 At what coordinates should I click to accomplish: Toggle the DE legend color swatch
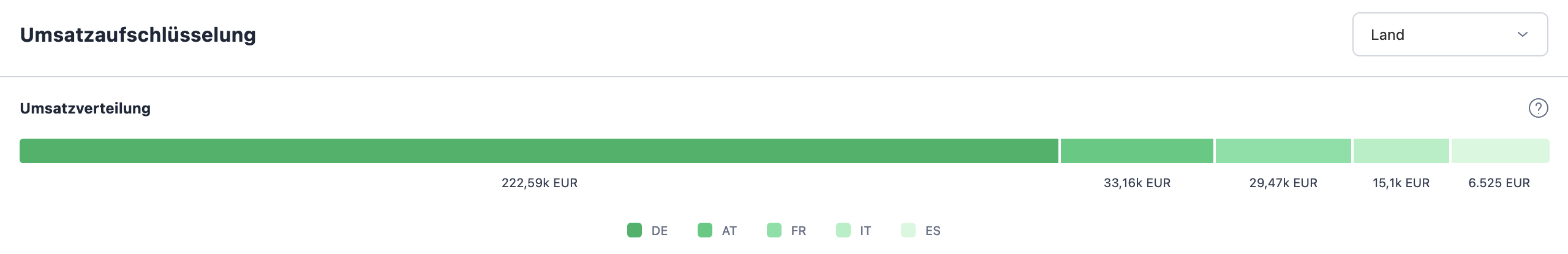pyautogui.click(x=635, y=230)
